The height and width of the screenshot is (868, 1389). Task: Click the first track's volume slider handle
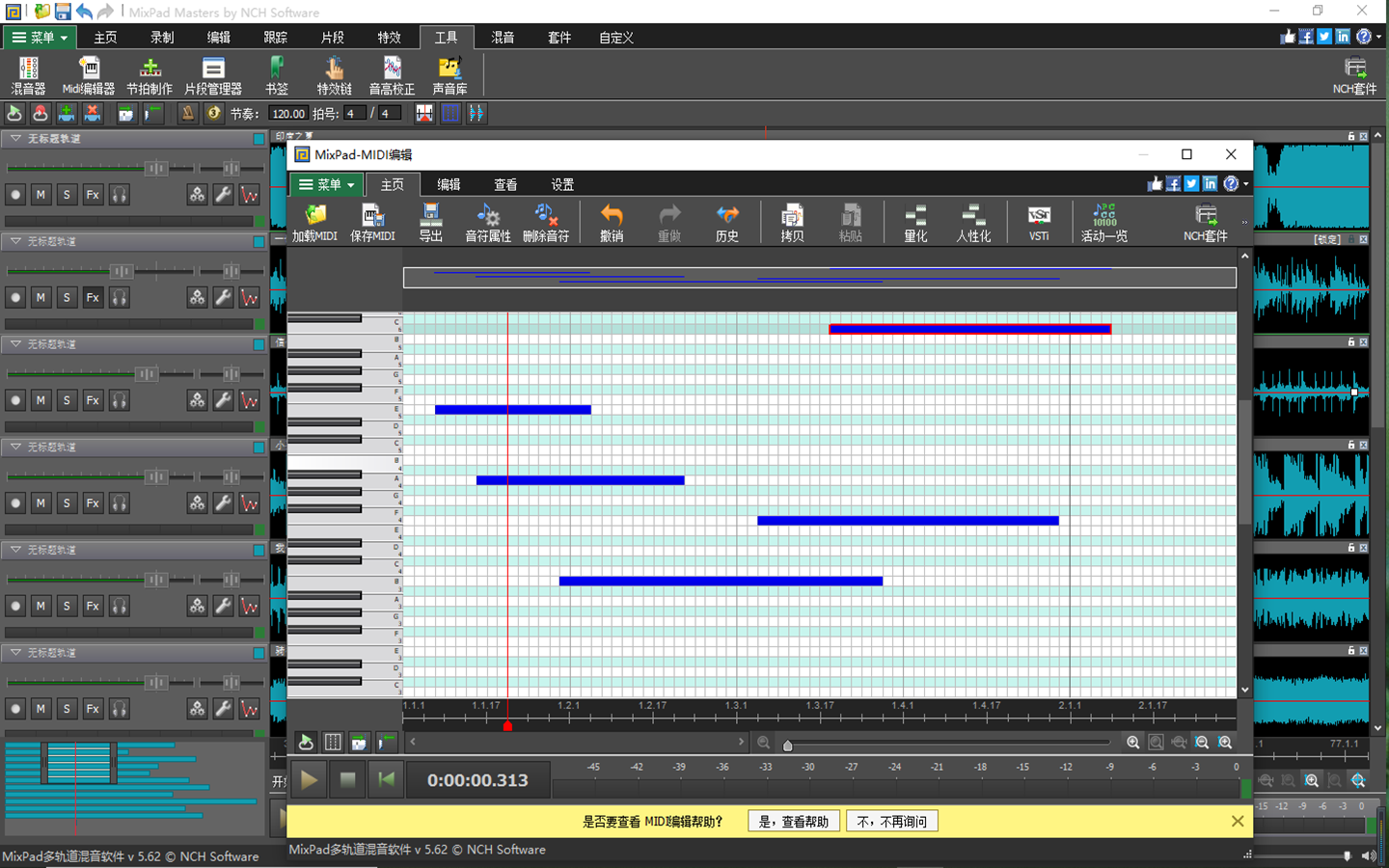156,168
